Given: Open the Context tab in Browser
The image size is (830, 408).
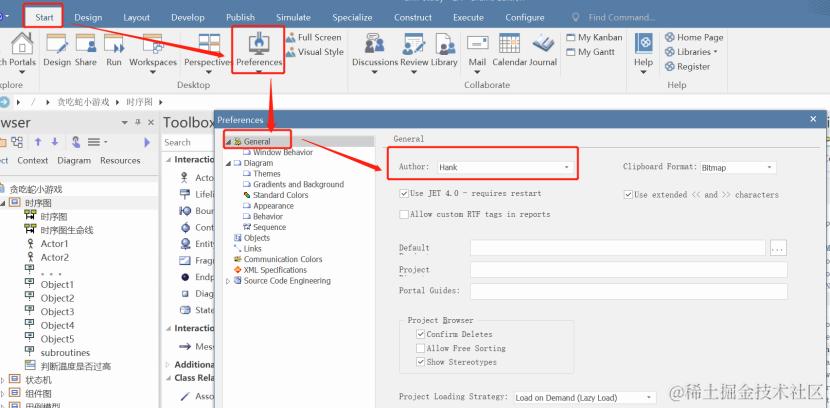Looking at the screenshot, I should point(33,160).
